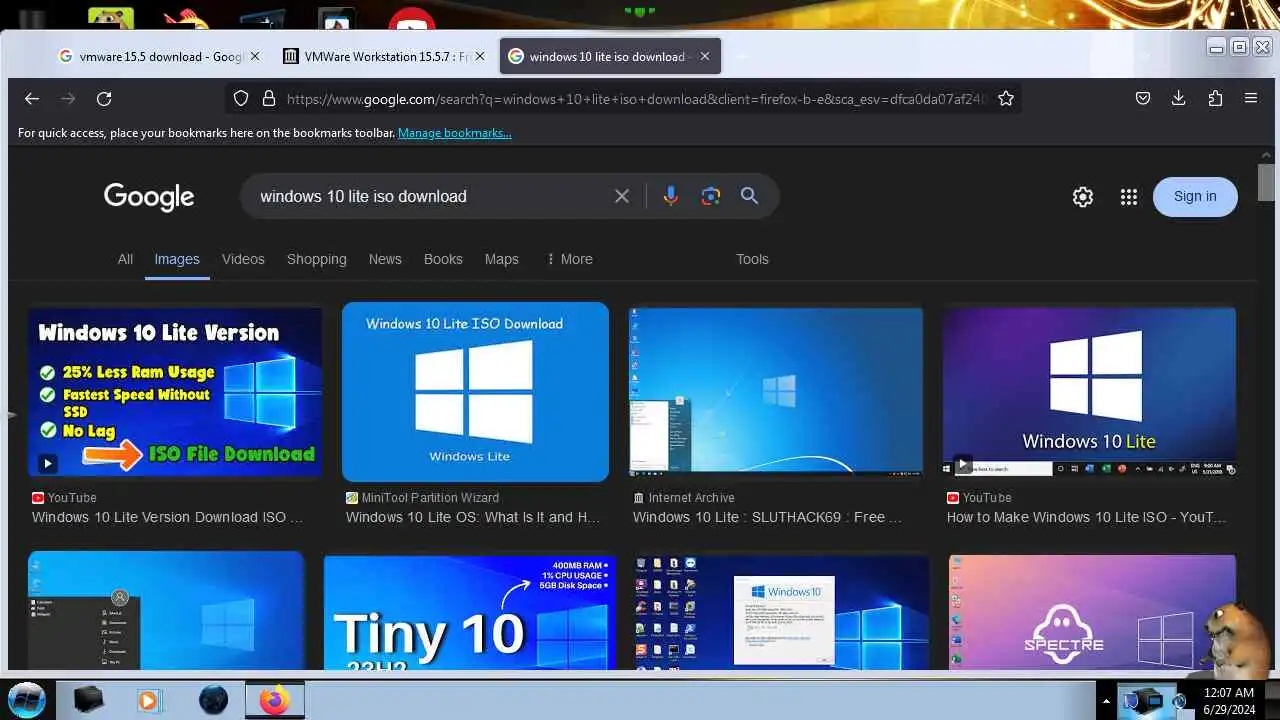Open the Save to Pocket icon
1280x720 pixels.
coord(1143,98)
